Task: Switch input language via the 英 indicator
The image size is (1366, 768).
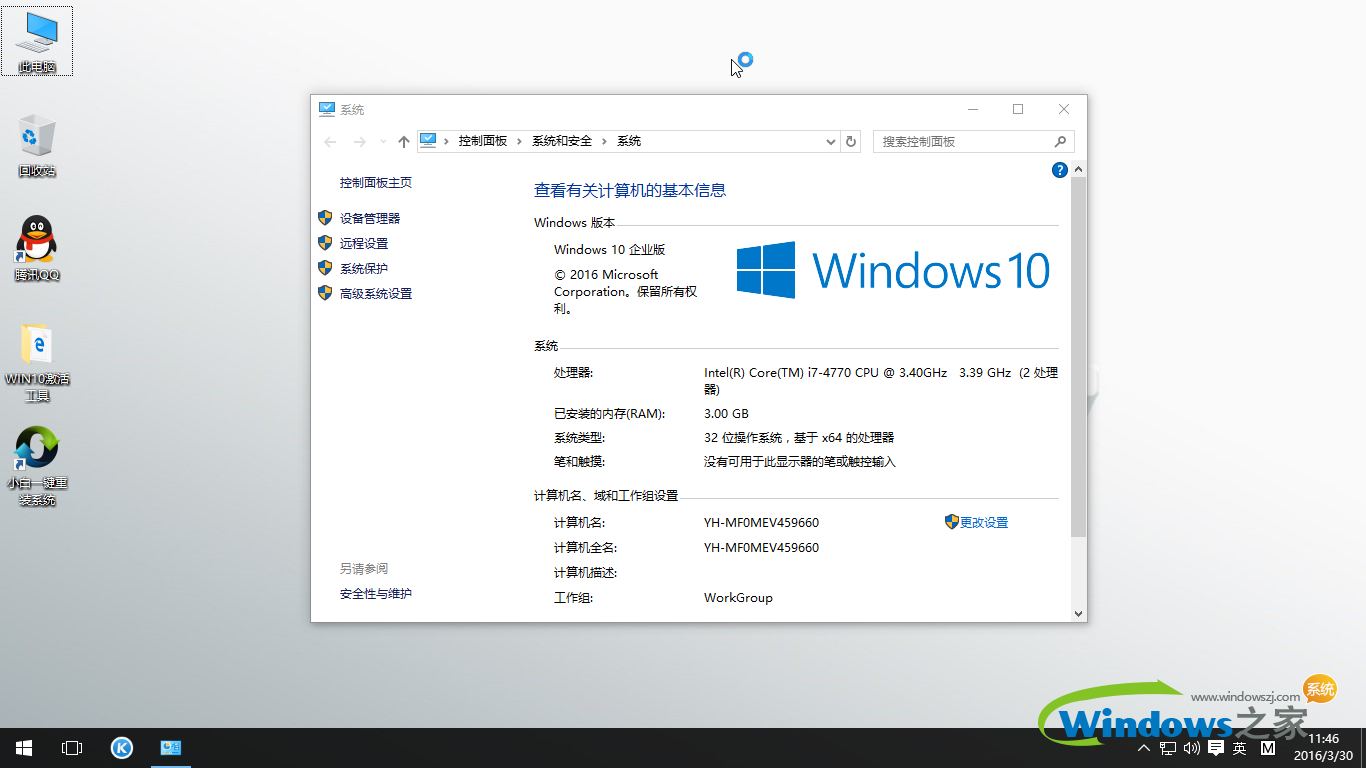Action: tap(1237, 747)
